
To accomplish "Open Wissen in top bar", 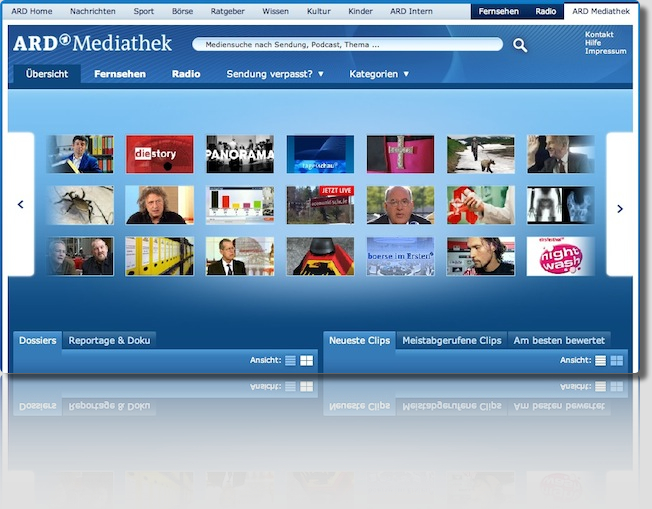I will click(275, 11).
